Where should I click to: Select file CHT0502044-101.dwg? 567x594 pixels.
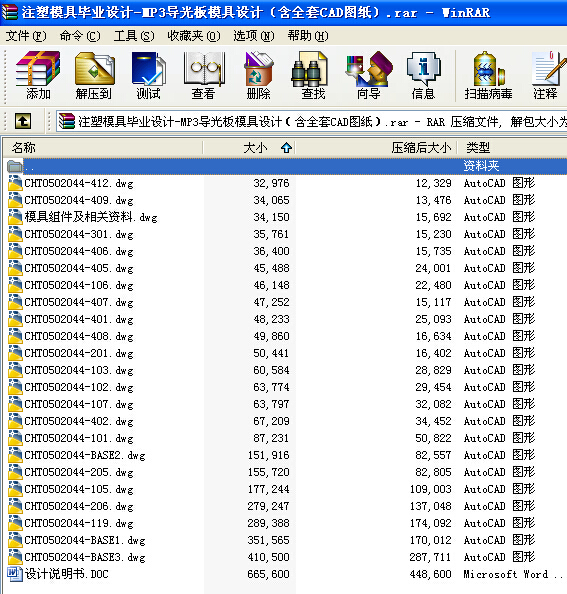tap(79, 438)
